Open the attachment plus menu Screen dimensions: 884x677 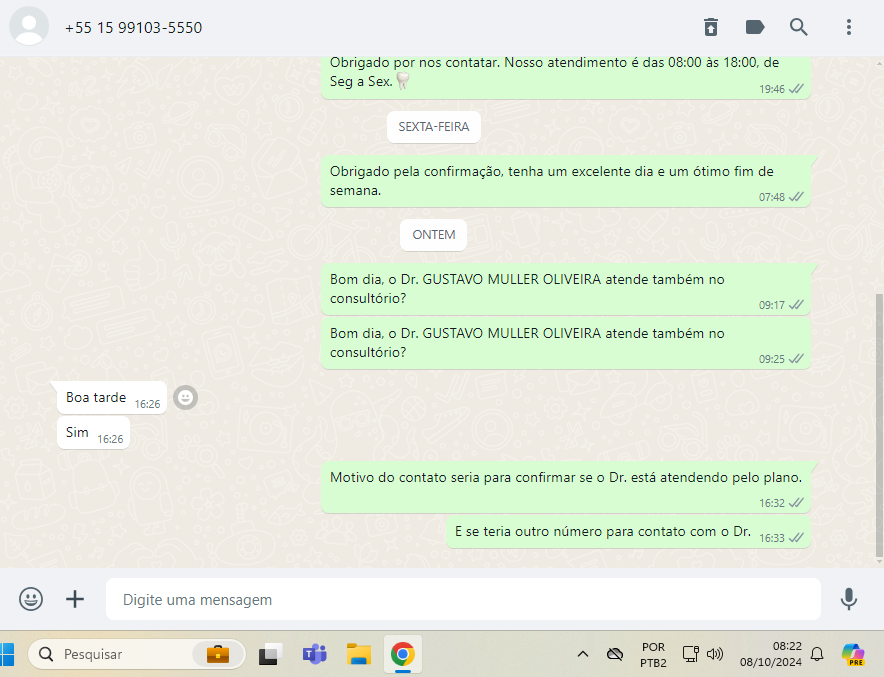click(x=75, y=599)
